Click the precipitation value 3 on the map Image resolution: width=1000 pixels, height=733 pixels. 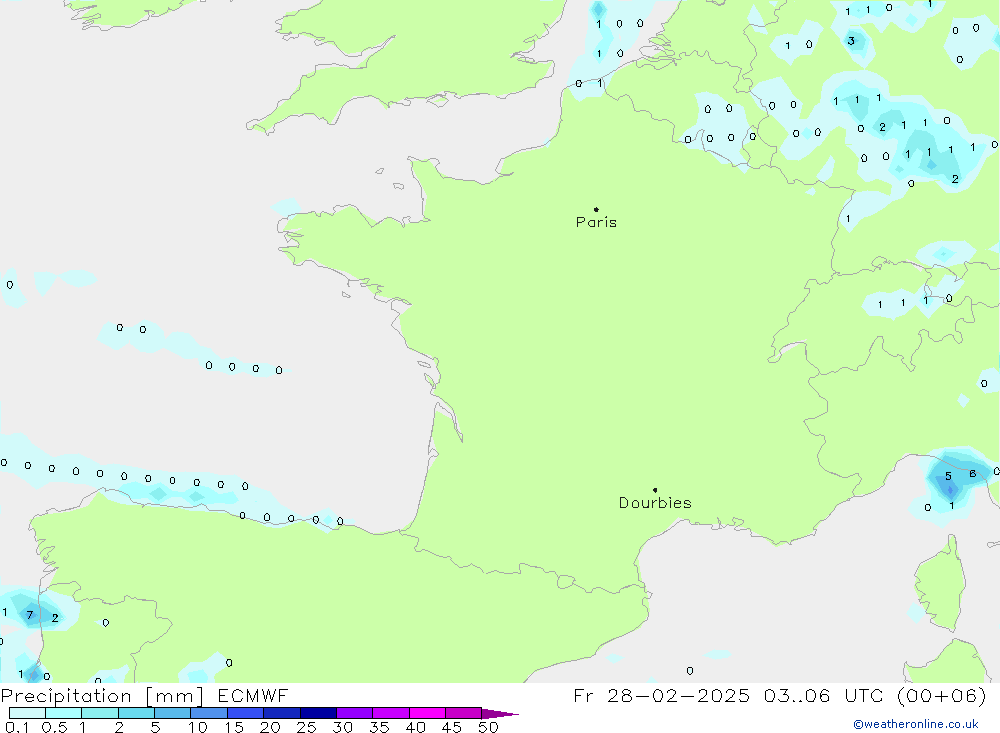point(851,41)
